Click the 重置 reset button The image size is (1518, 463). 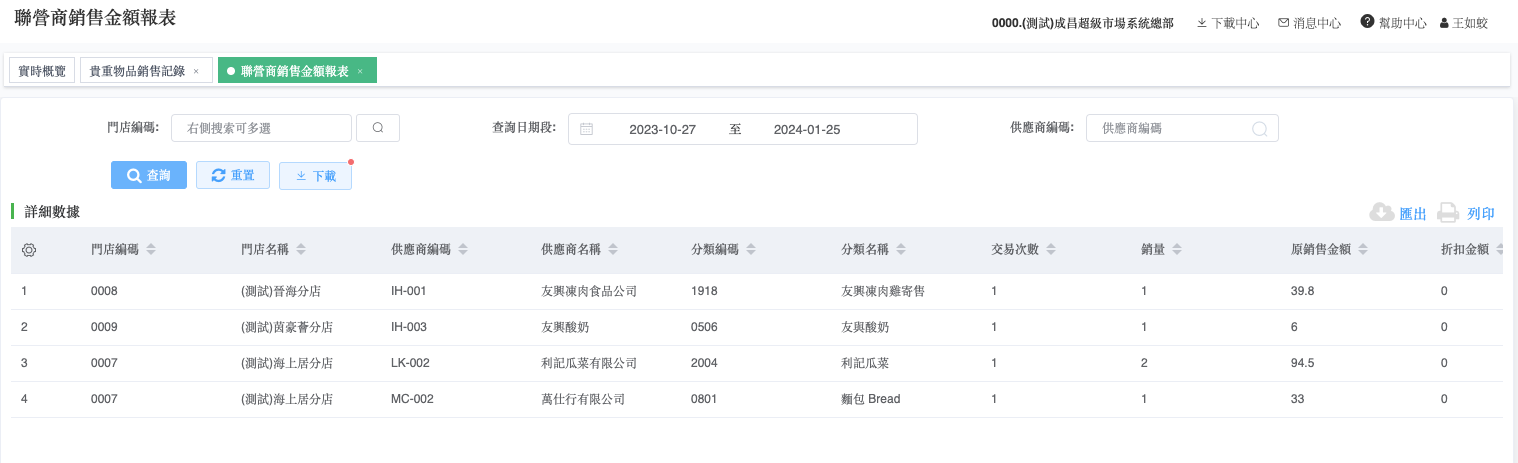(x=233, y=175)
